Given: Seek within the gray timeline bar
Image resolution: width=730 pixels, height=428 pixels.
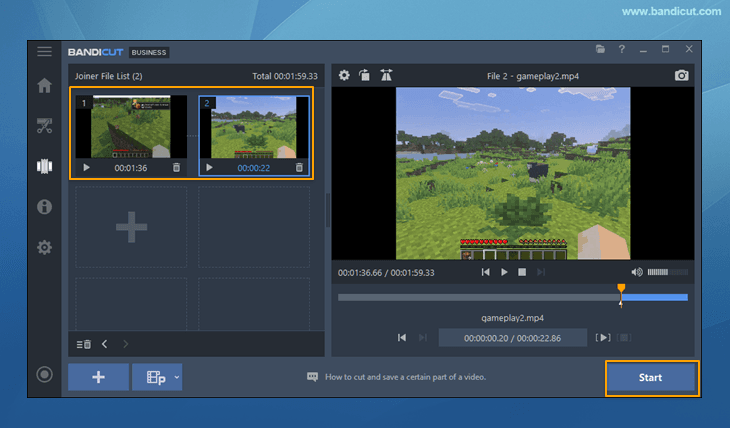Looking at the screenshot, I should [x=479, y=297].
